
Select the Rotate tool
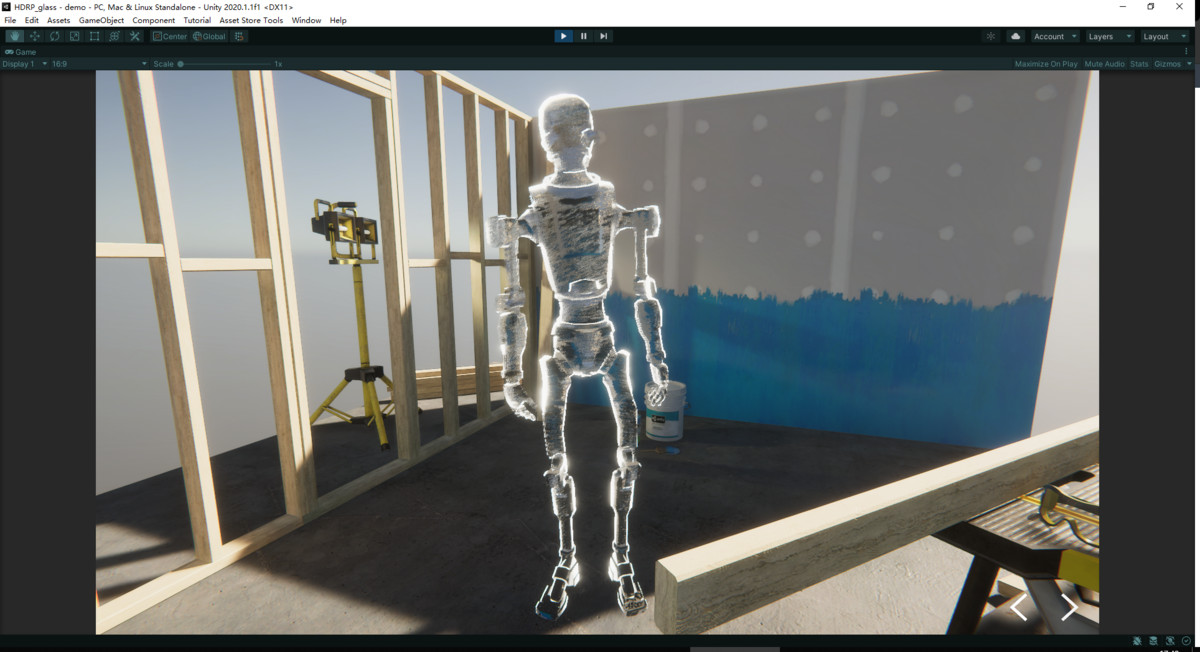(54, 36)
